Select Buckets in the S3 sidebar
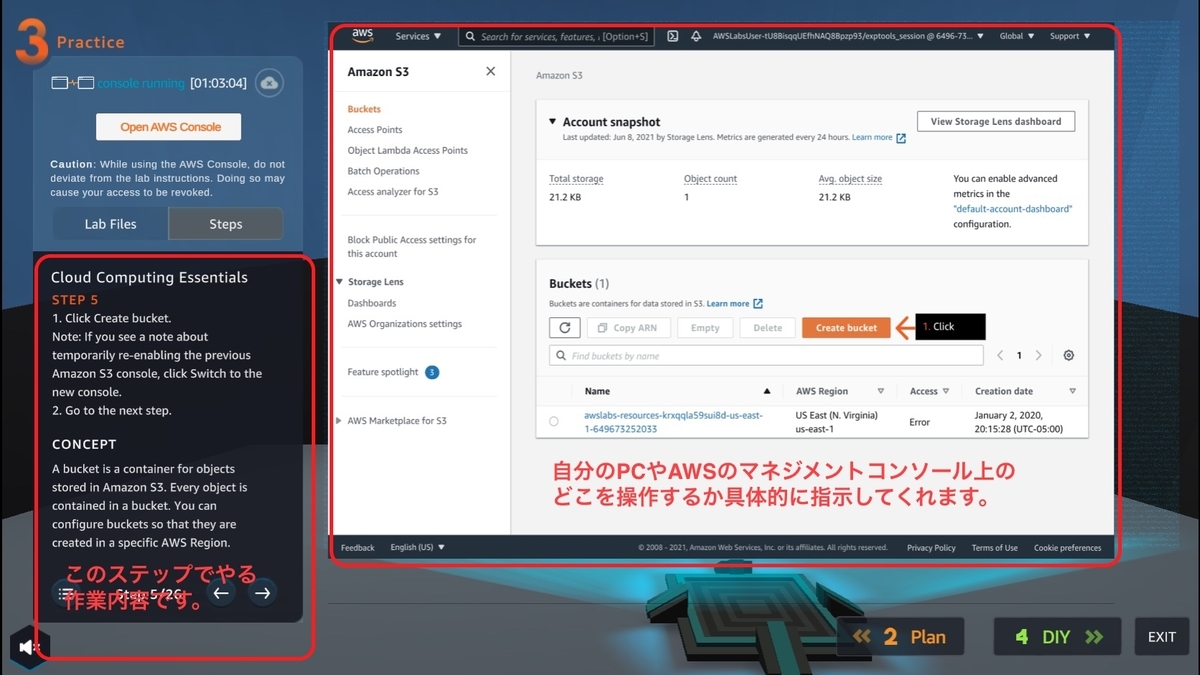 coord(364,109)
